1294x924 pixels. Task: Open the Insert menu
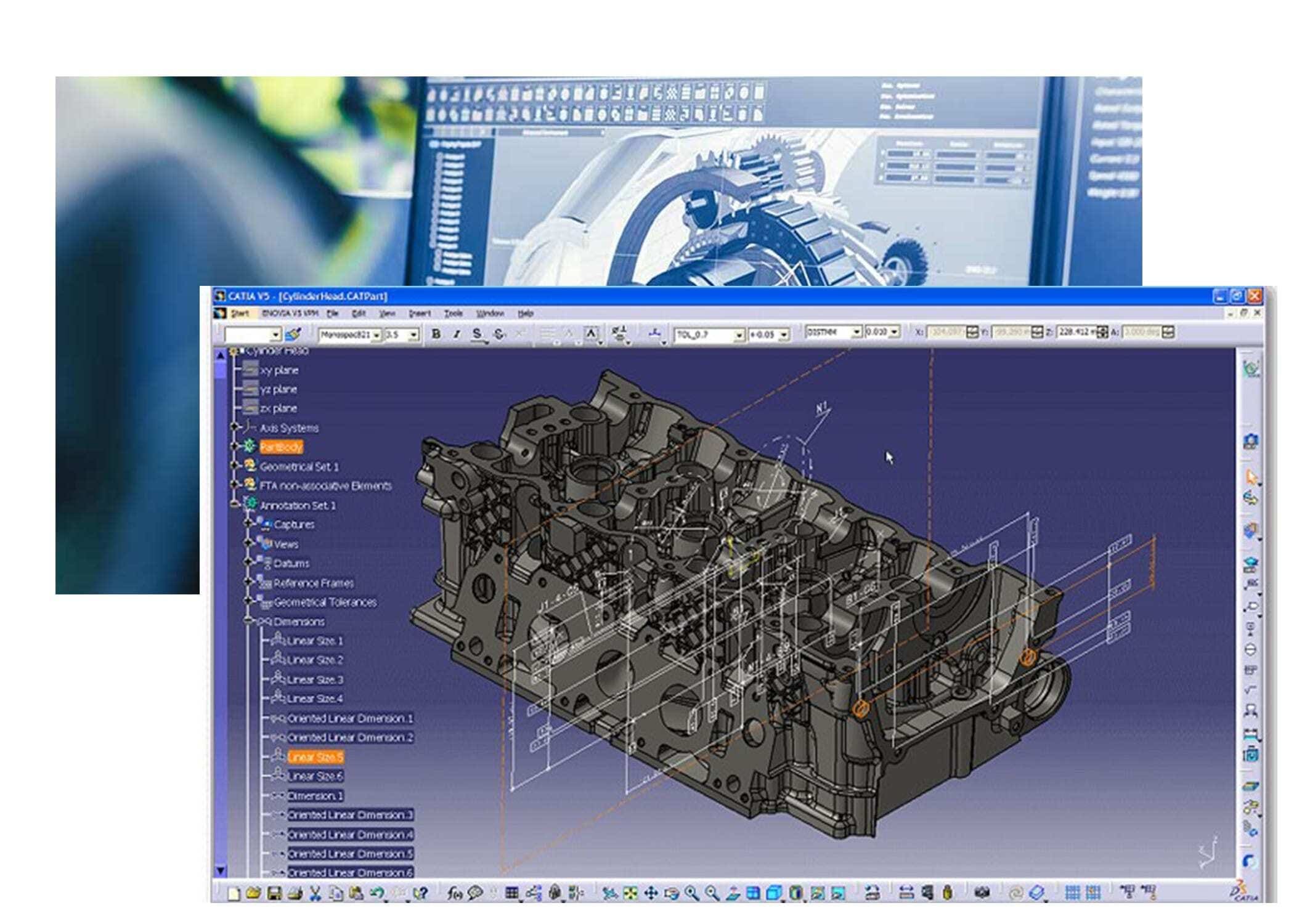pyautogui.click(x=420, y=314)
